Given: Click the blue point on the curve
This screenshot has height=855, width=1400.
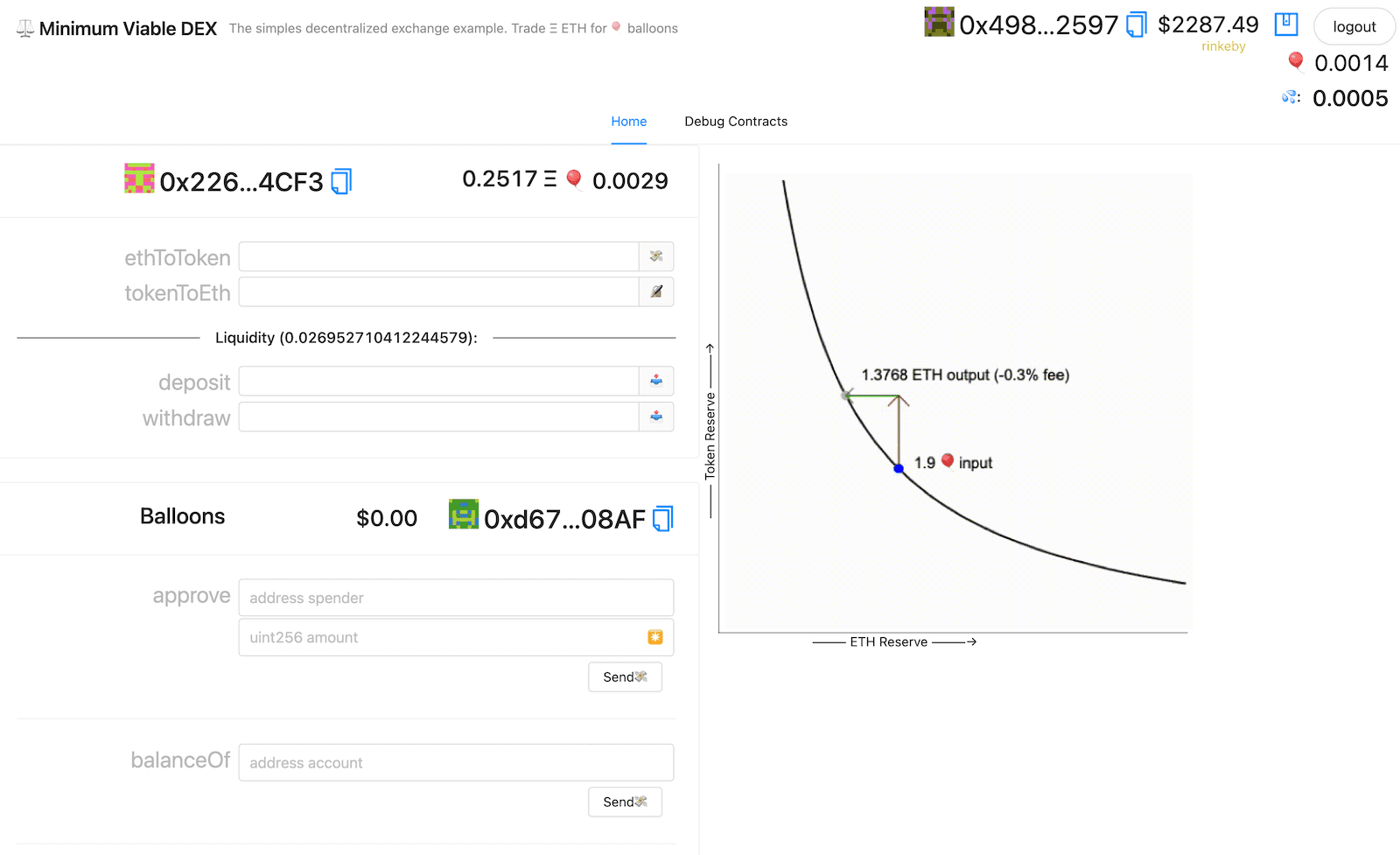Looking at the screenshot, I should click(899, 469).
